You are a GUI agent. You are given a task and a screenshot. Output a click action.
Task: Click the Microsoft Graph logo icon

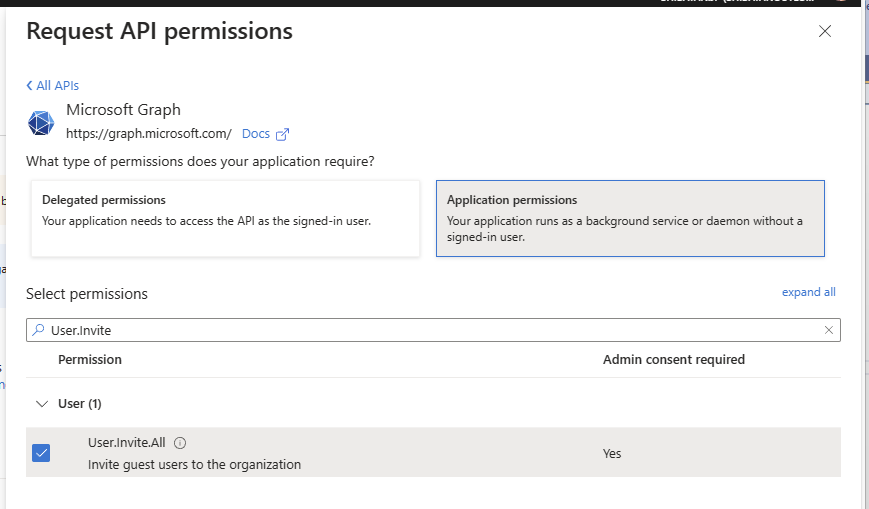41,122
